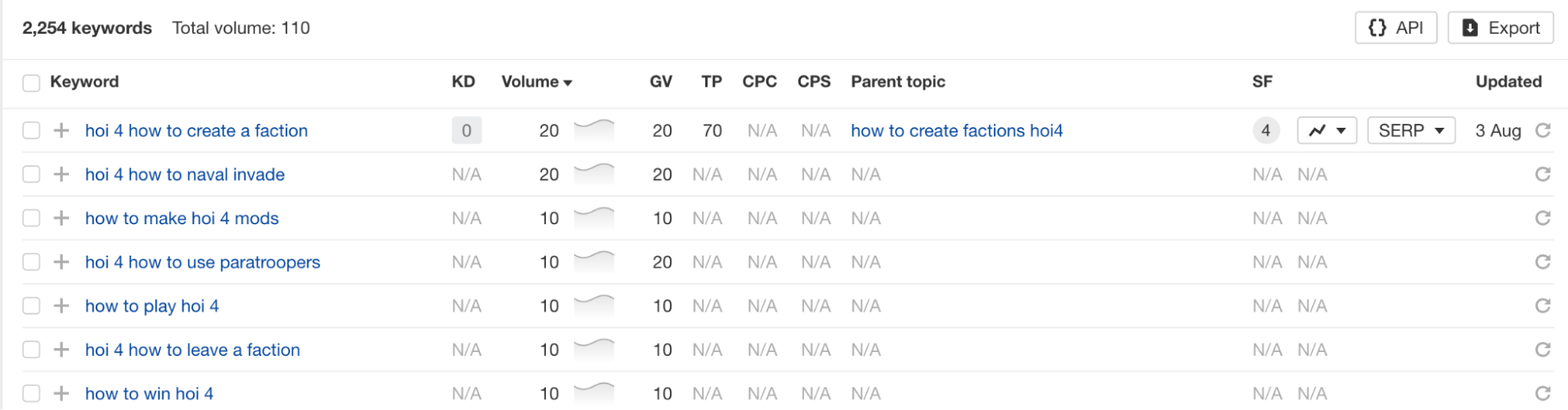View volume trend sparkline for 'how to win hoi 4'
This screenshot has width=1568, height=410.
594,392
